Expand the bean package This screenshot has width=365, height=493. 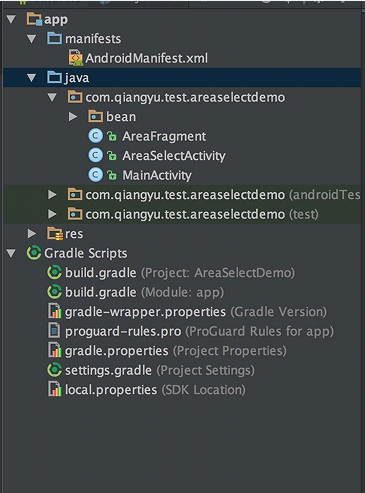[x=73, y=117]
